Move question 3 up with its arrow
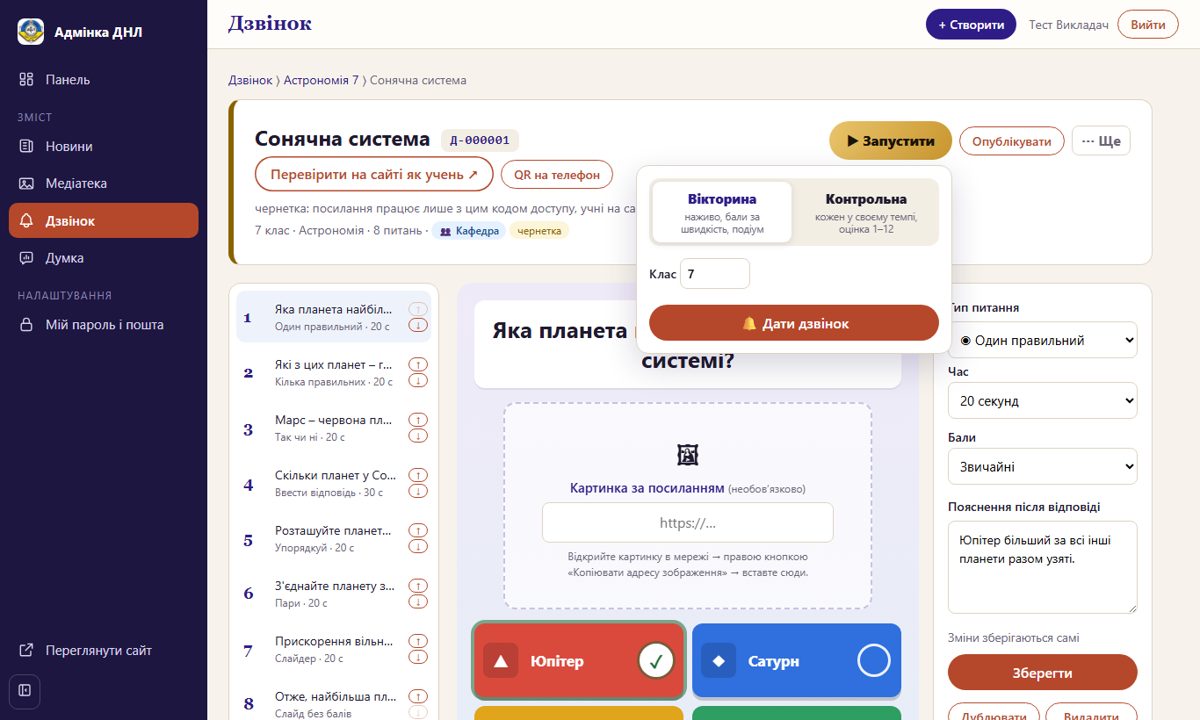This screenshot has height=720, width=1200. click(x=418, y=419)
